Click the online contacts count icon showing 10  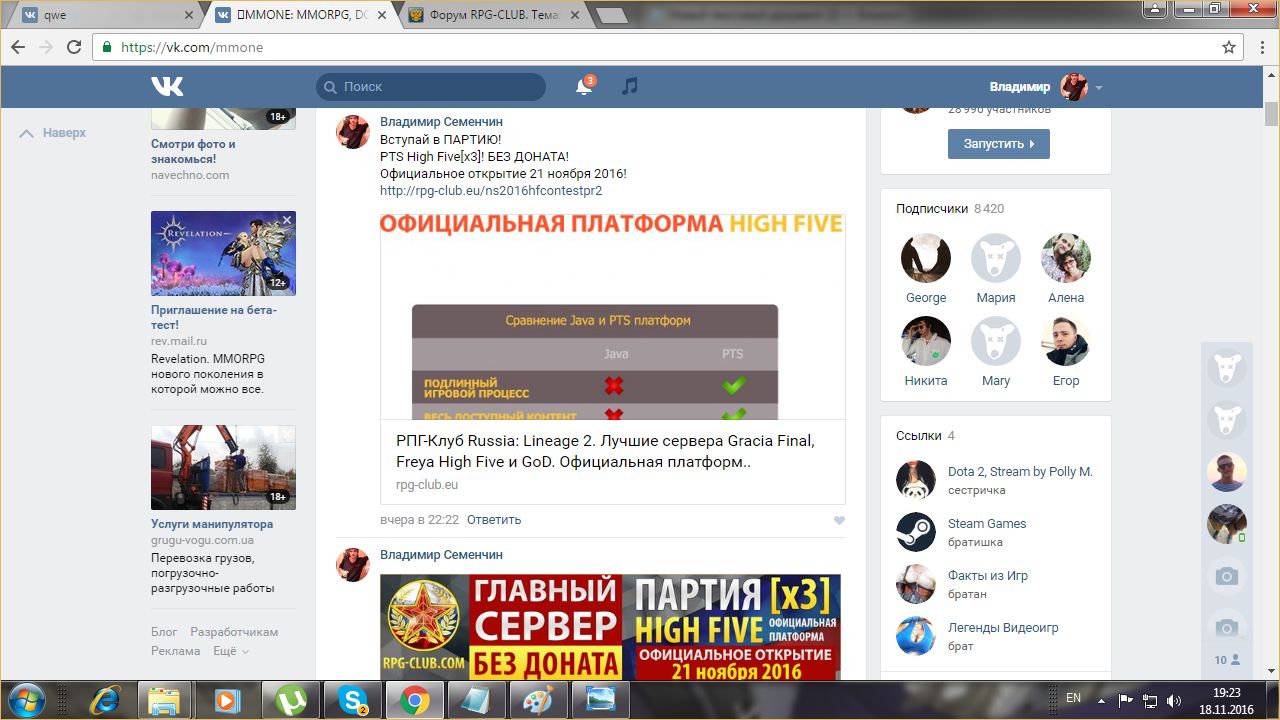coord(1227,660)
